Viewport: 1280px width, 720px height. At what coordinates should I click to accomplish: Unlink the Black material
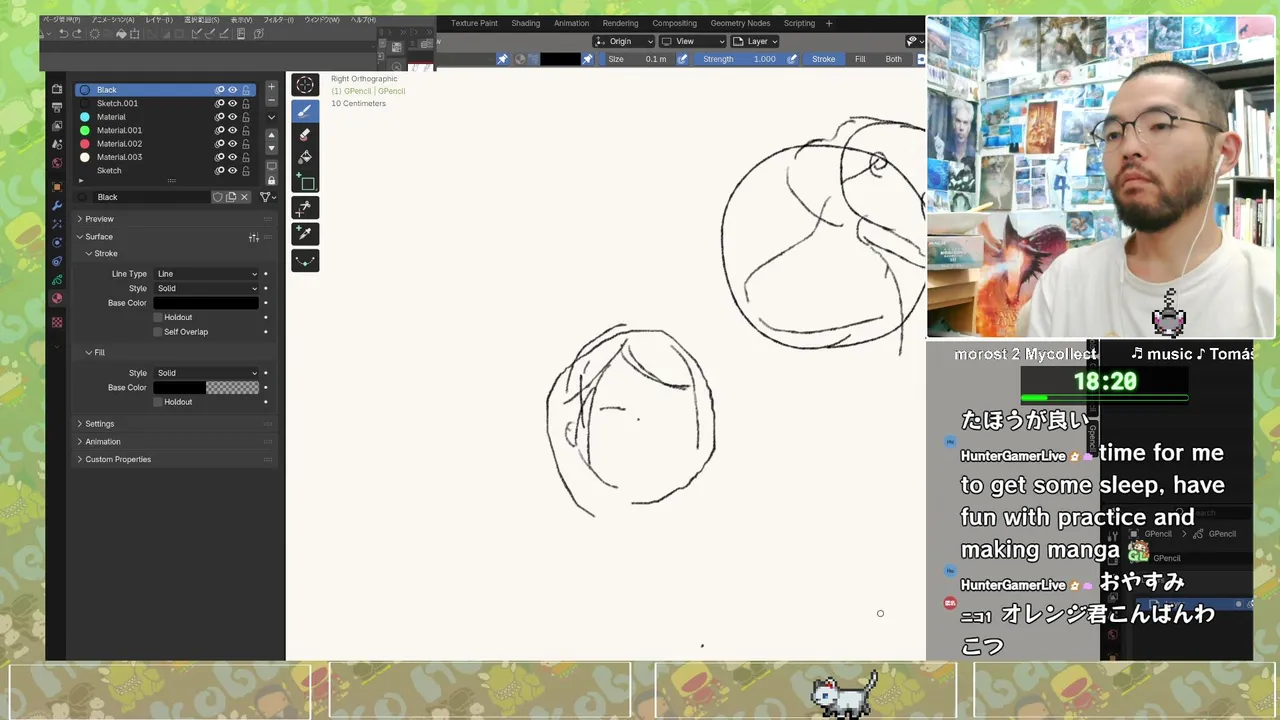point(244,197)
